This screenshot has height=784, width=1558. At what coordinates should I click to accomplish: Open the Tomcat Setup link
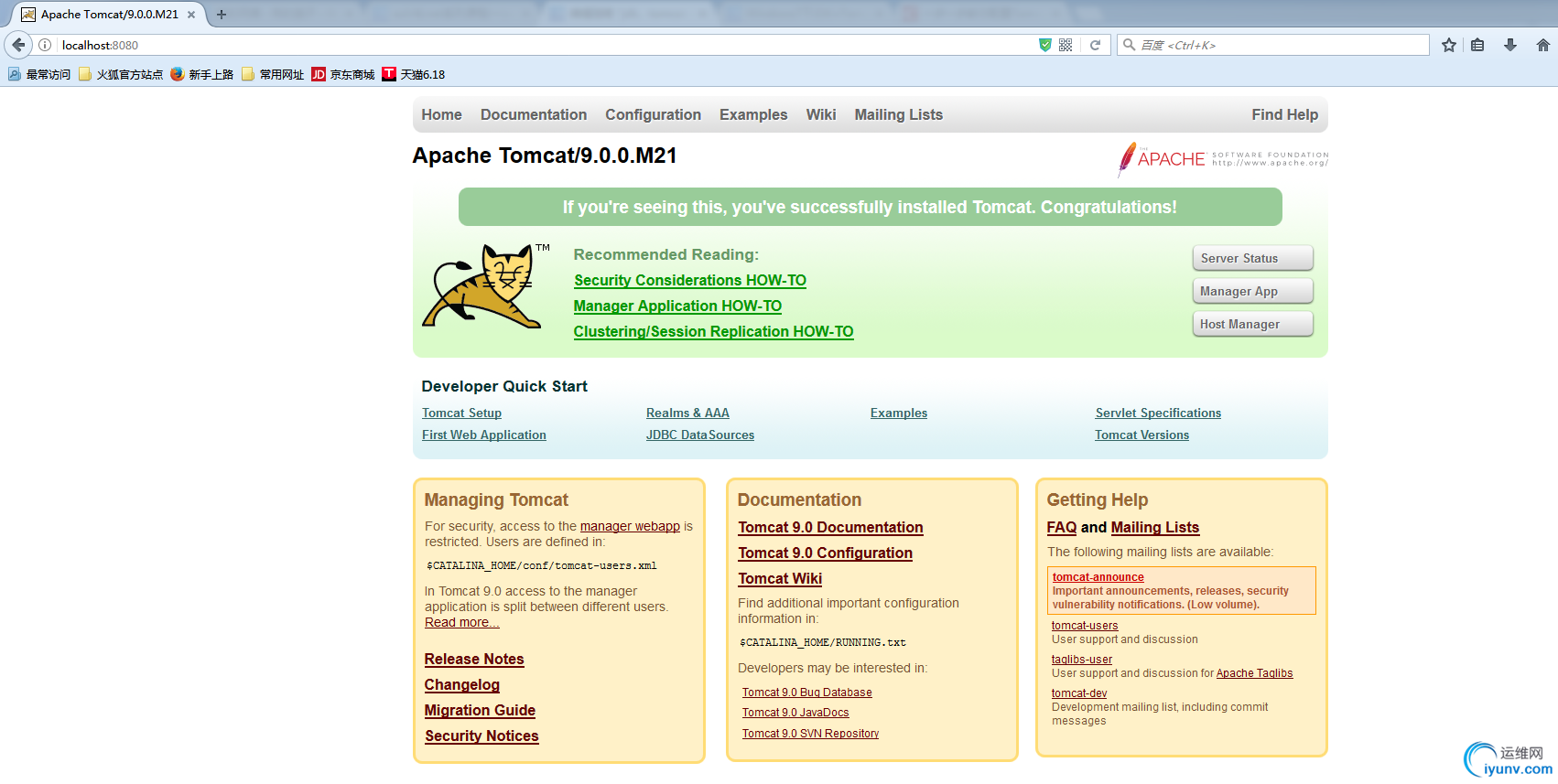[461, 413]
